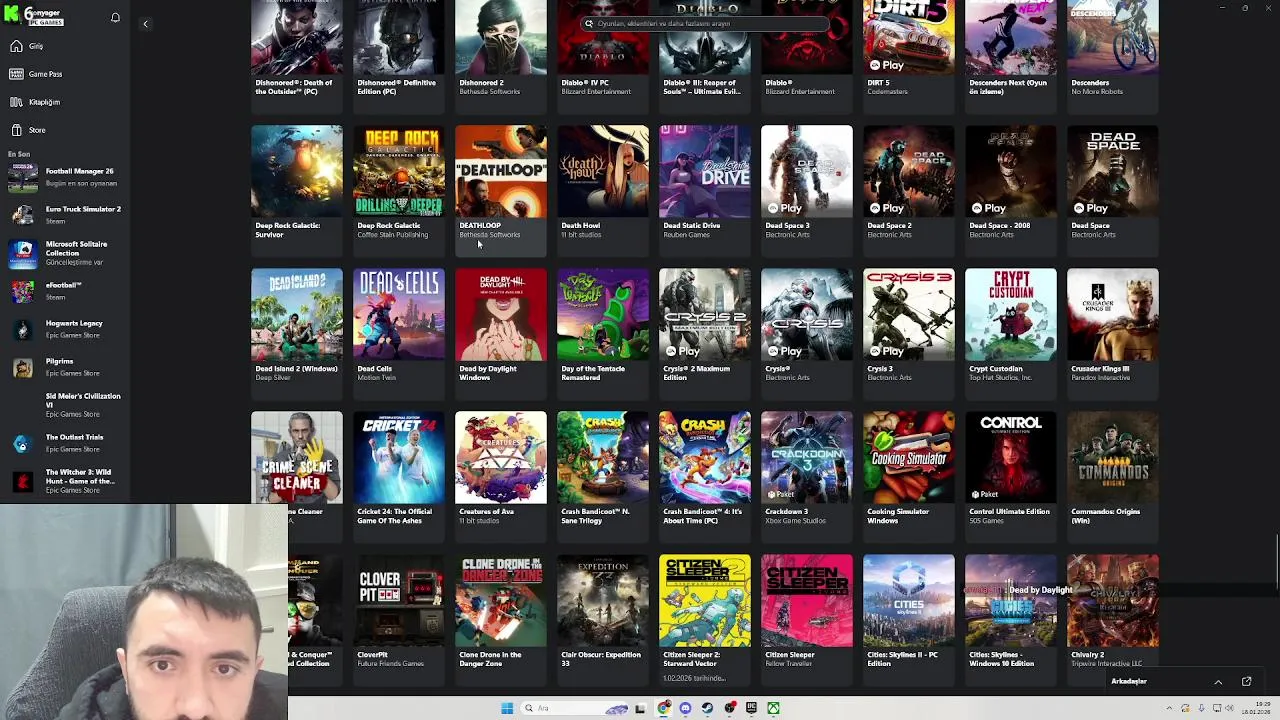The image size is (1280, 720).
Task: Play DIRT 5 via Play button
Action: pyautogui.click(x=887, y=65)
